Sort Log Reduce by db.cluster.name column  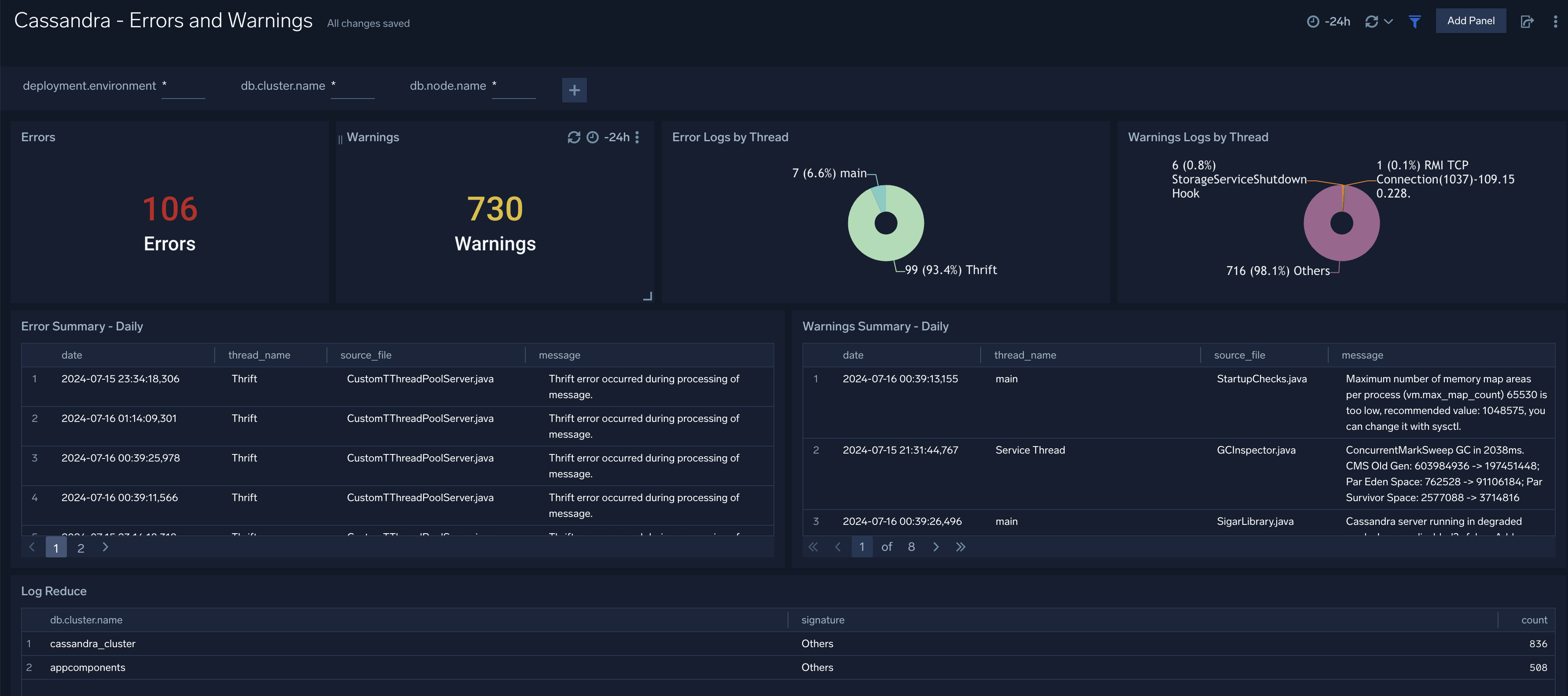[x=86, y=620]
